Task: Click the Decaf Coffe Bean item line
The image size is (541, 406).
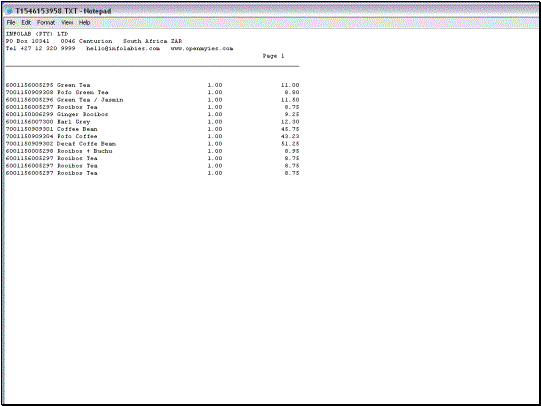Action: point(153,144)
